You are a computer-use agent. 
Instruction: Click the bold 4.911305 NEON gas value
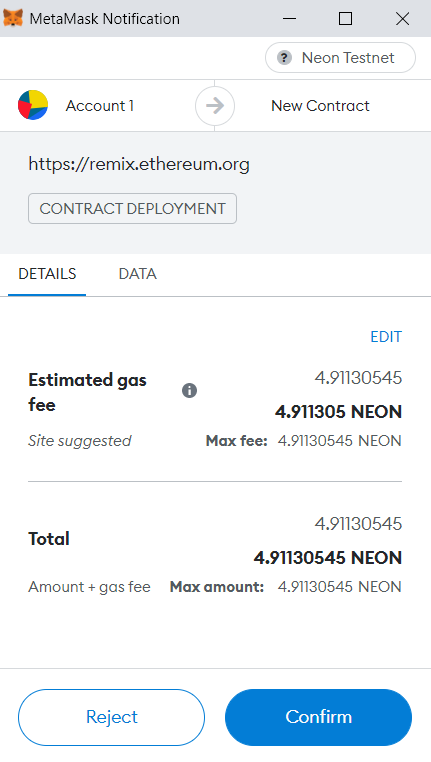coord(338,412)
